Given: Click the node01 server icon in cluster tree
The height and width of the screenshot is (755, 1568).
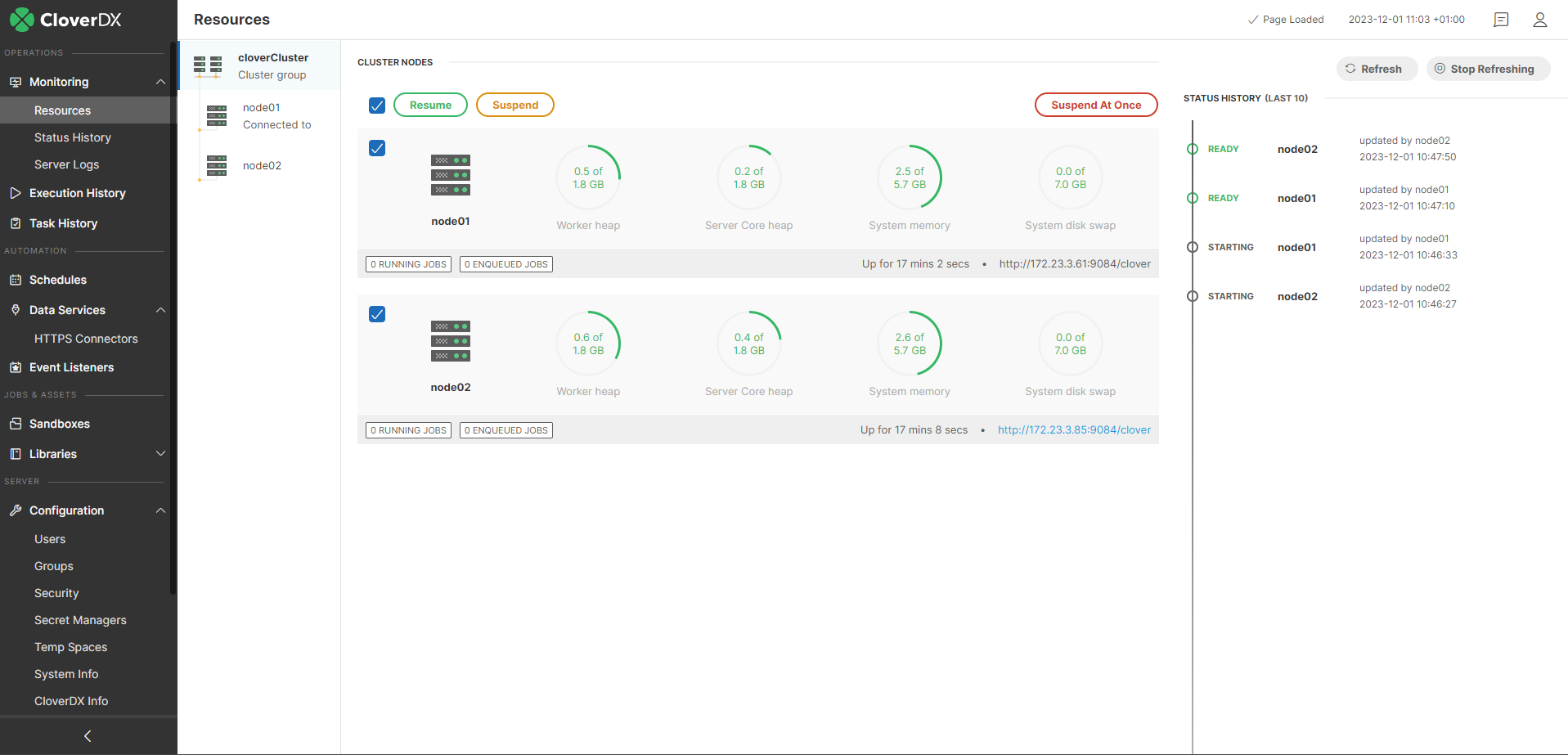Looking at the screenshot, I should pyautogui.click(x=217, y=116).
